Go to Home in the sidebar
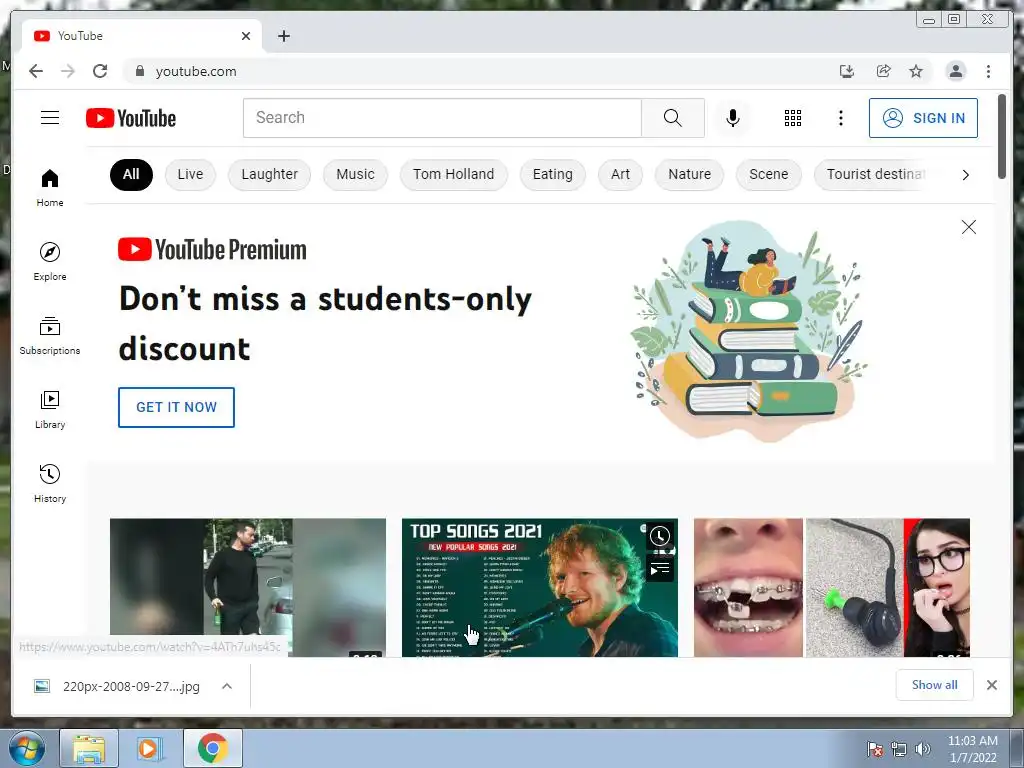Screen dimensions: 1024x768 (x=50, y=187)
